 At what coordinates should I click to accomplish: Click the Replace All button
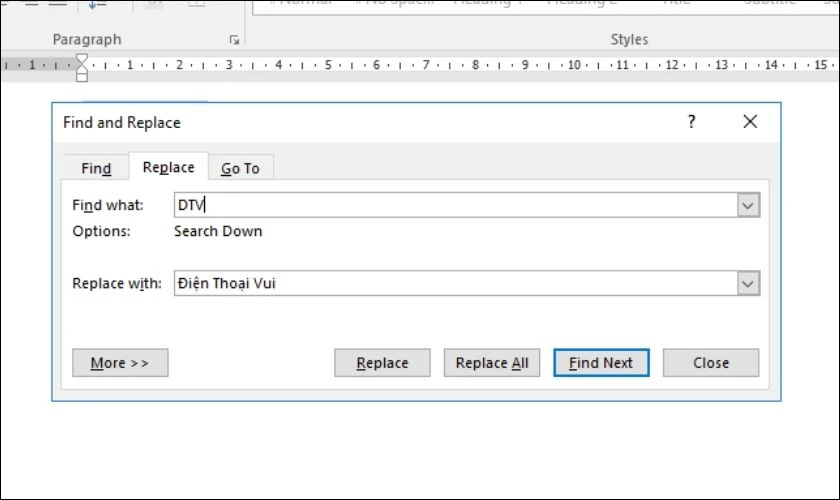(x=492, y=363)
